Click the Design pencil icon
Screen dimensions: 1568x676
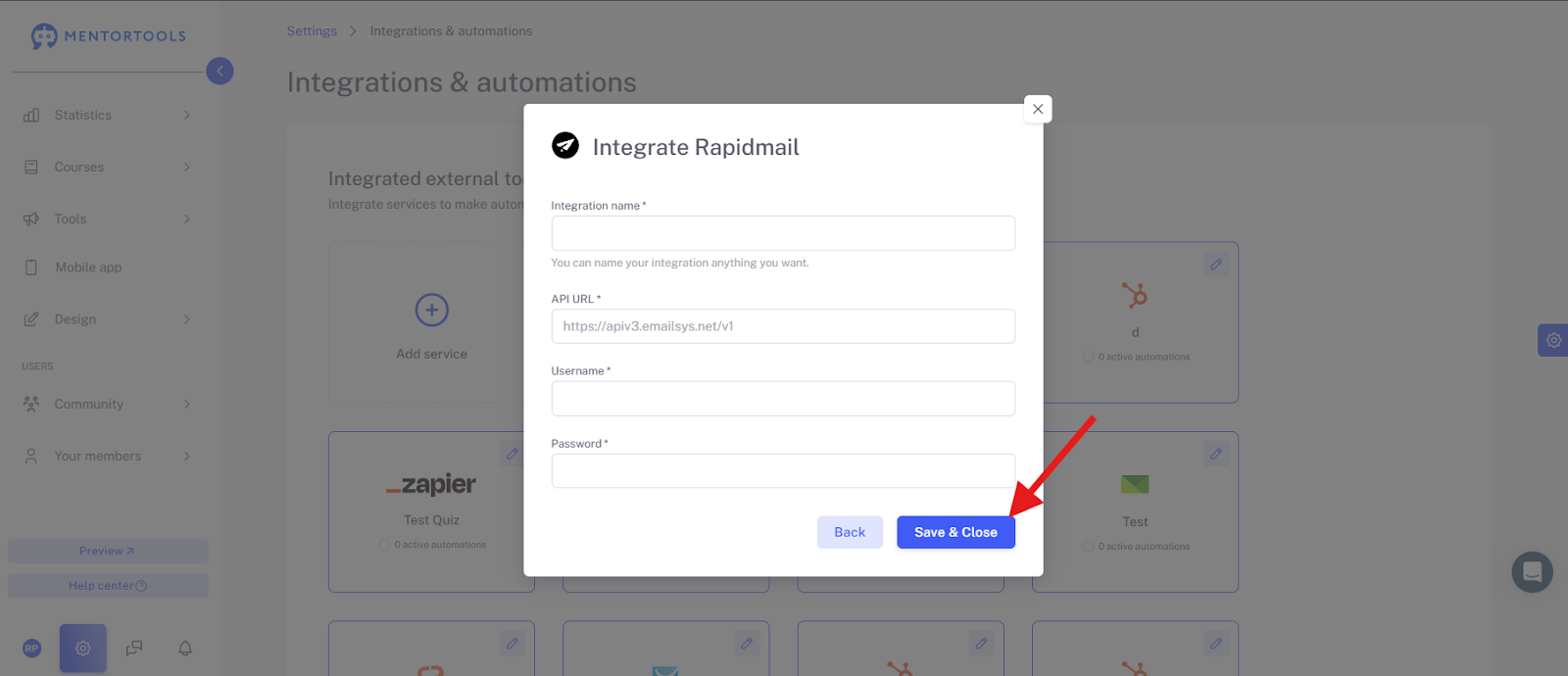pyautogui.click(x=31, y=319)
